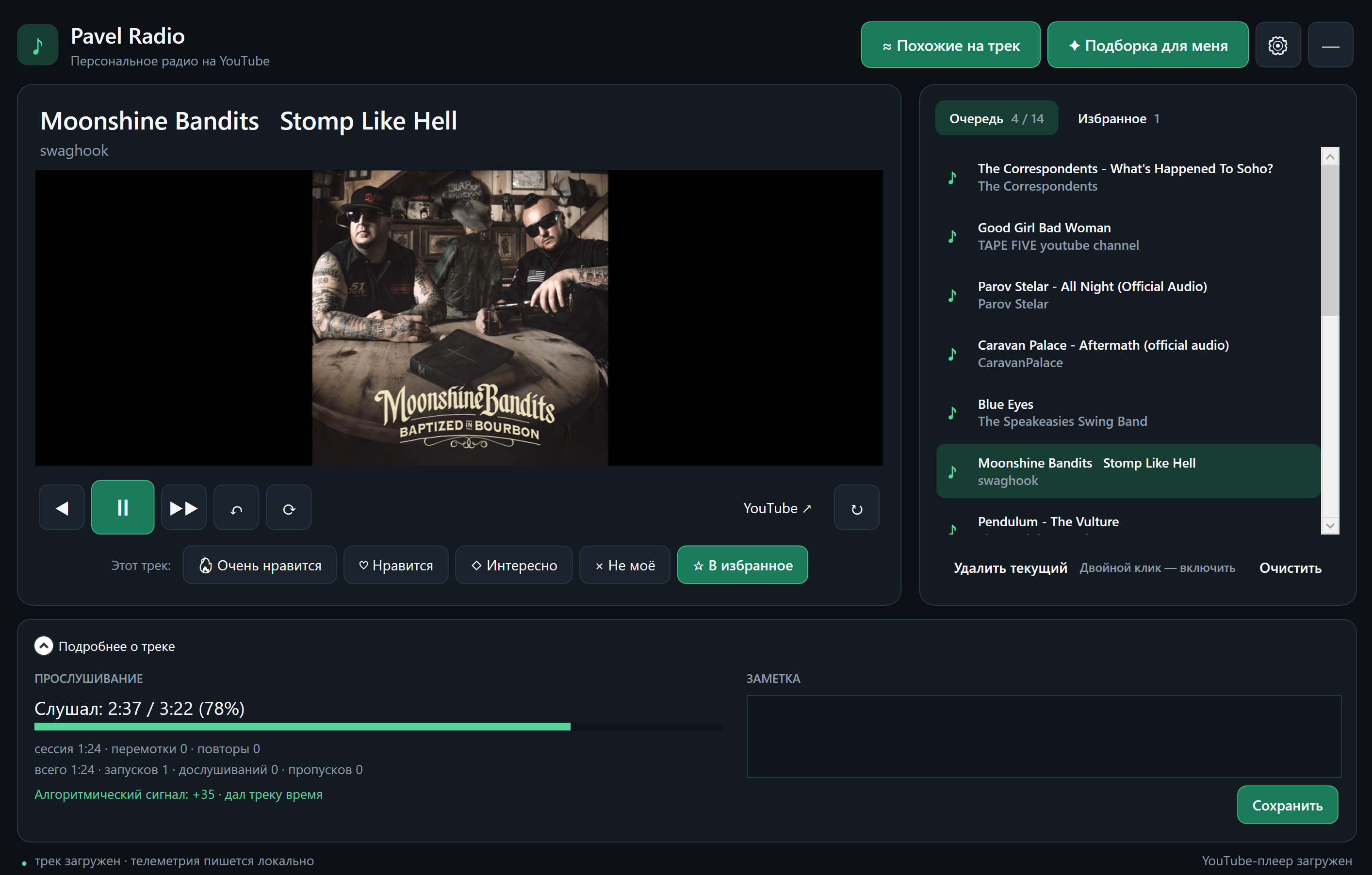Click the 'Moonshine Bandits Stomp Like Hell' heading
The width and height of the screenshot is (1372, 875).
pos(248,121)
